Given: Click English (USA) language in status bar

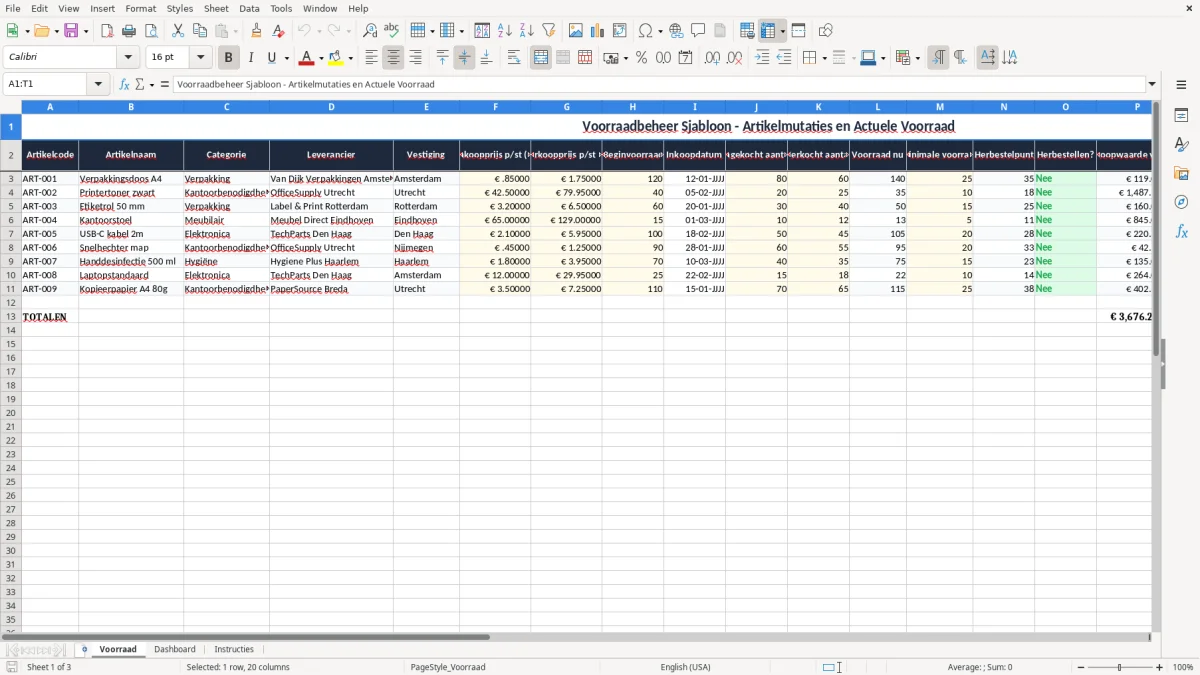Looking at the screenshot, I should (x=686, y=667).
